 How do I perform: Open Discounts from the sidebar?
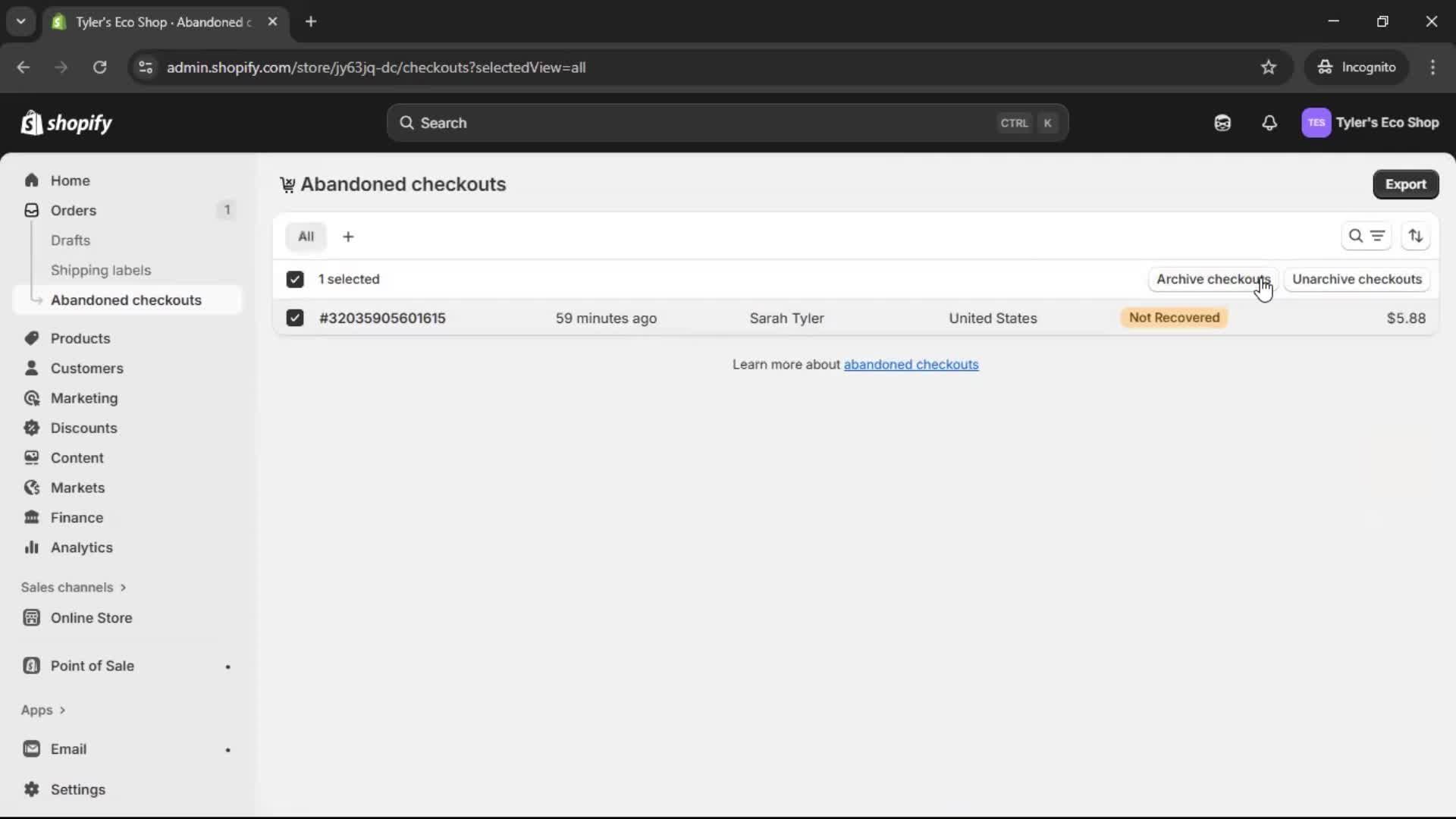(x=83, y=428)
